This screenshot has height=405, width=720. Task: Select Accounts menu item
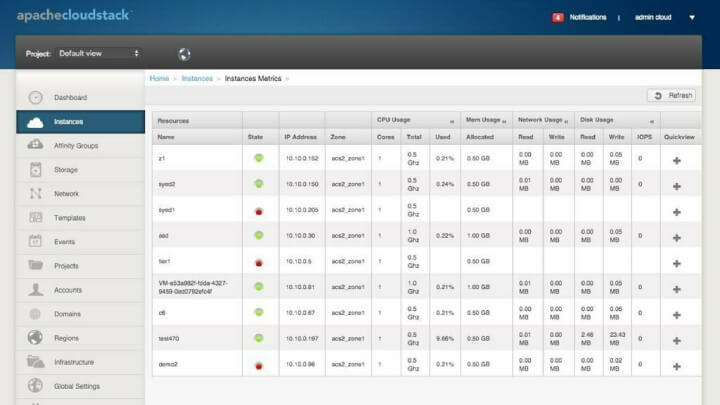click(80, 290)
